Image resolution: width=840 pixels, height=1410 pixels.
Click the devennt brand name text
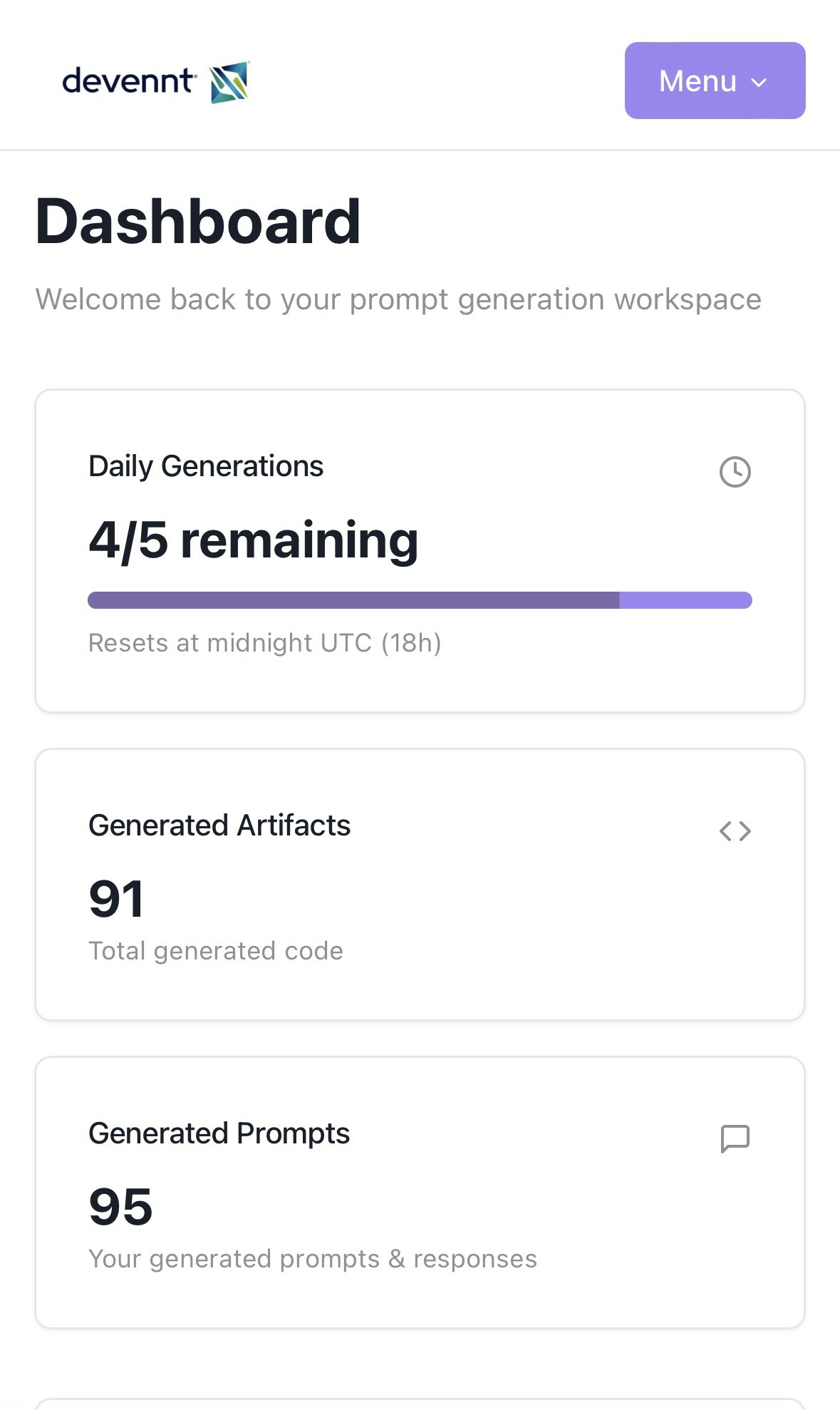128,81
